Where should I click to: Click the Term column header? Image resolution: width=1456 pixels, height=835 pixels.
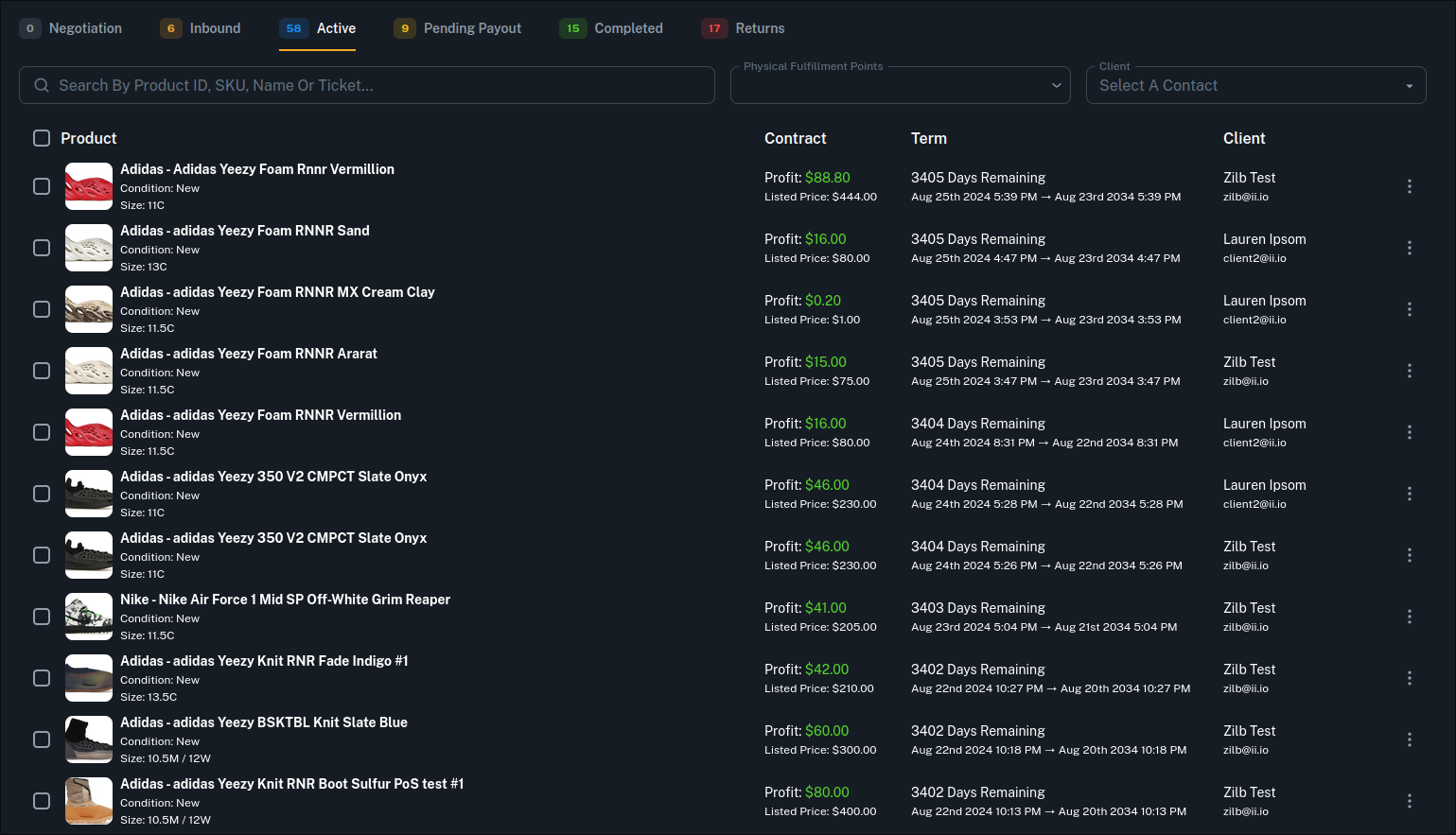pos(929,138)
